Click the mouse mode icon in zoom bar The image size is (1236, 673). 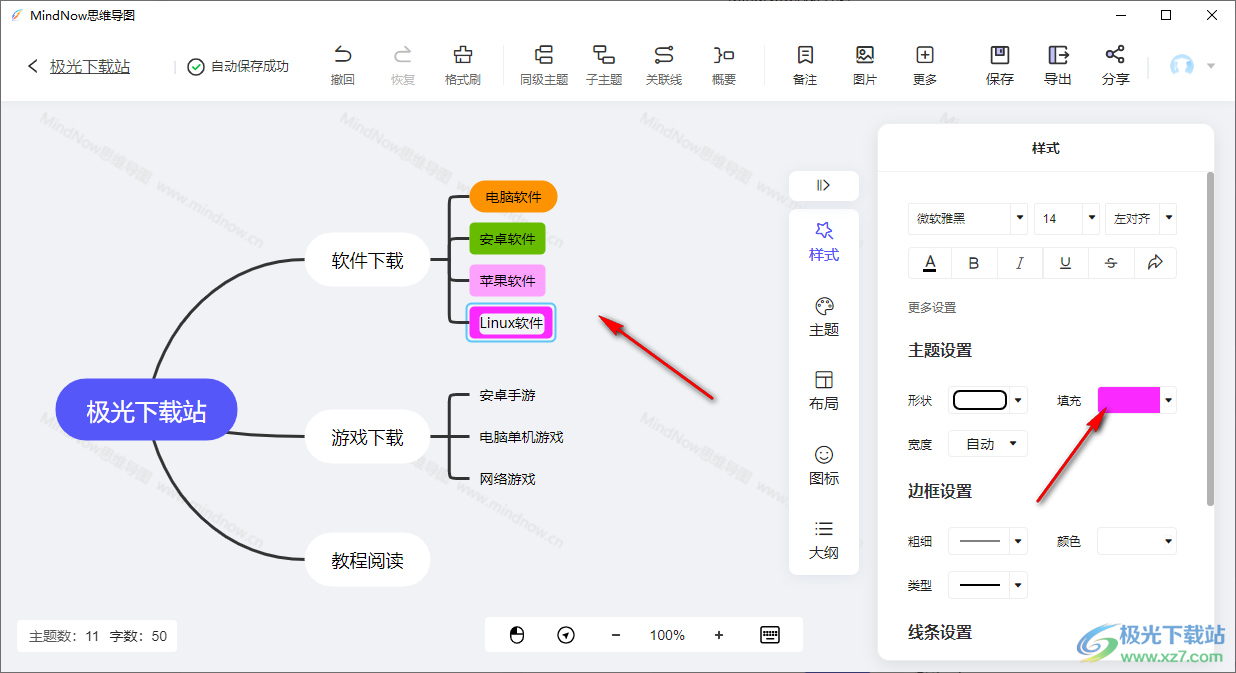[517, 635]
